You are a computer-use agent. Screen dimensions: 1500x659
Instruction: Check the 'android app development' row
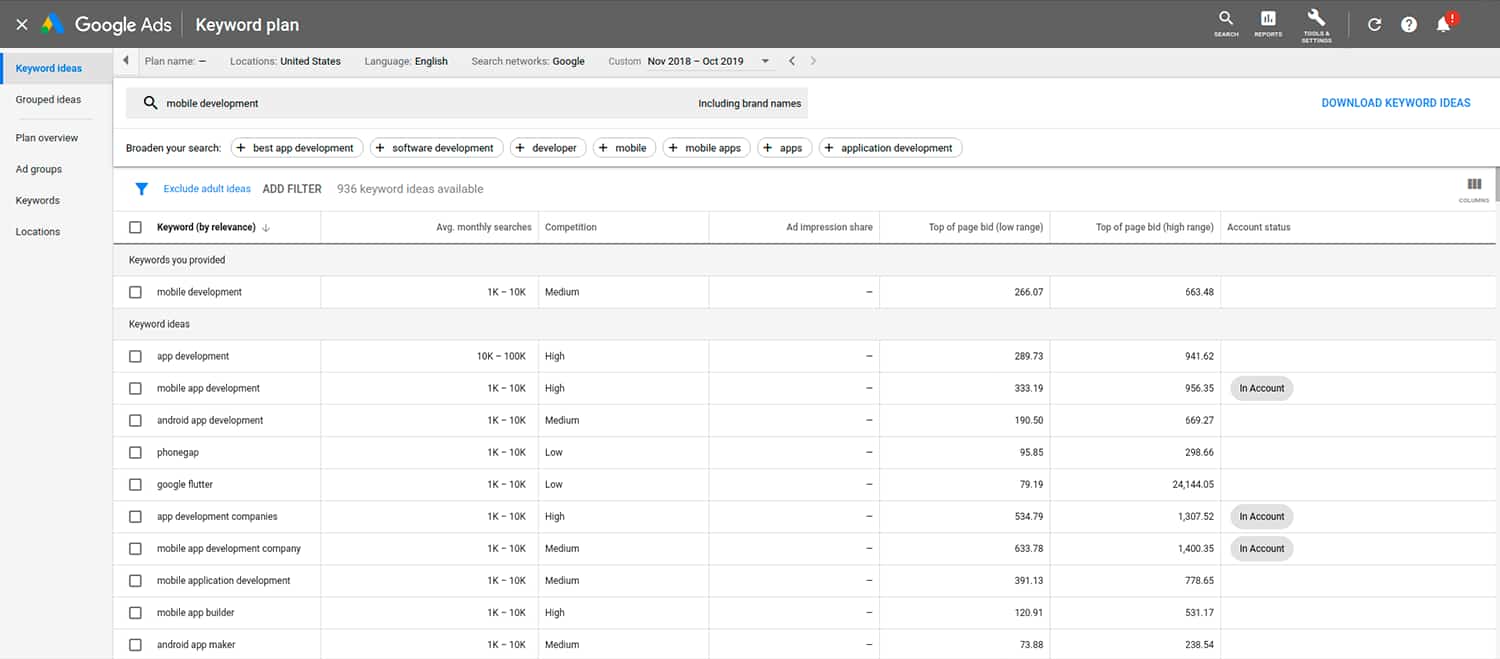click(x=135, y=420)
